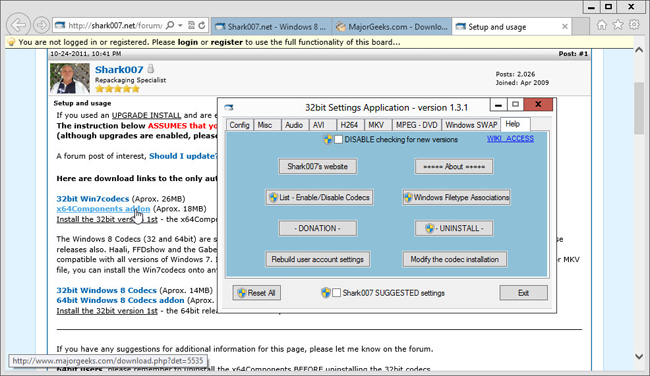Enable DISABLE checking for new versions checkbox
This screenshot has width=650, height=376.
tap(339, 140)
